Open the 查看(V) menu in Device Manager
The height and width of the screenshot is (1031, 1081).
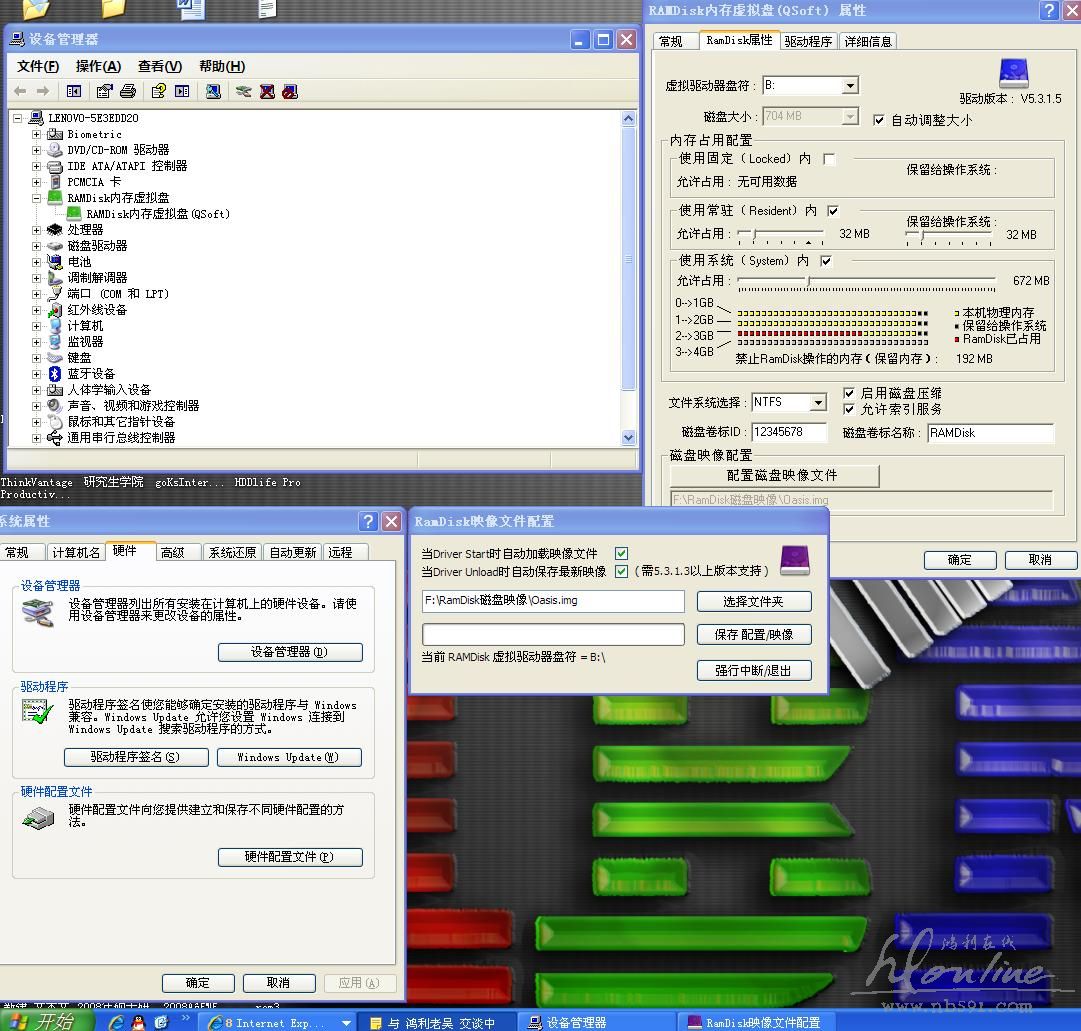159,66
